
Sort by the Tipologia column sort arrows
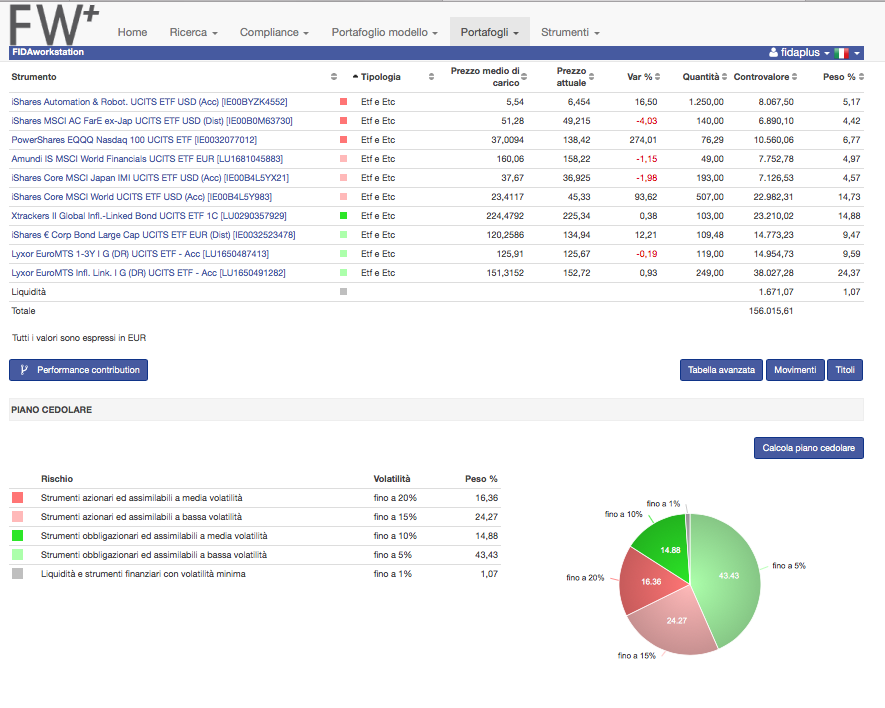(x=431, y=77)
